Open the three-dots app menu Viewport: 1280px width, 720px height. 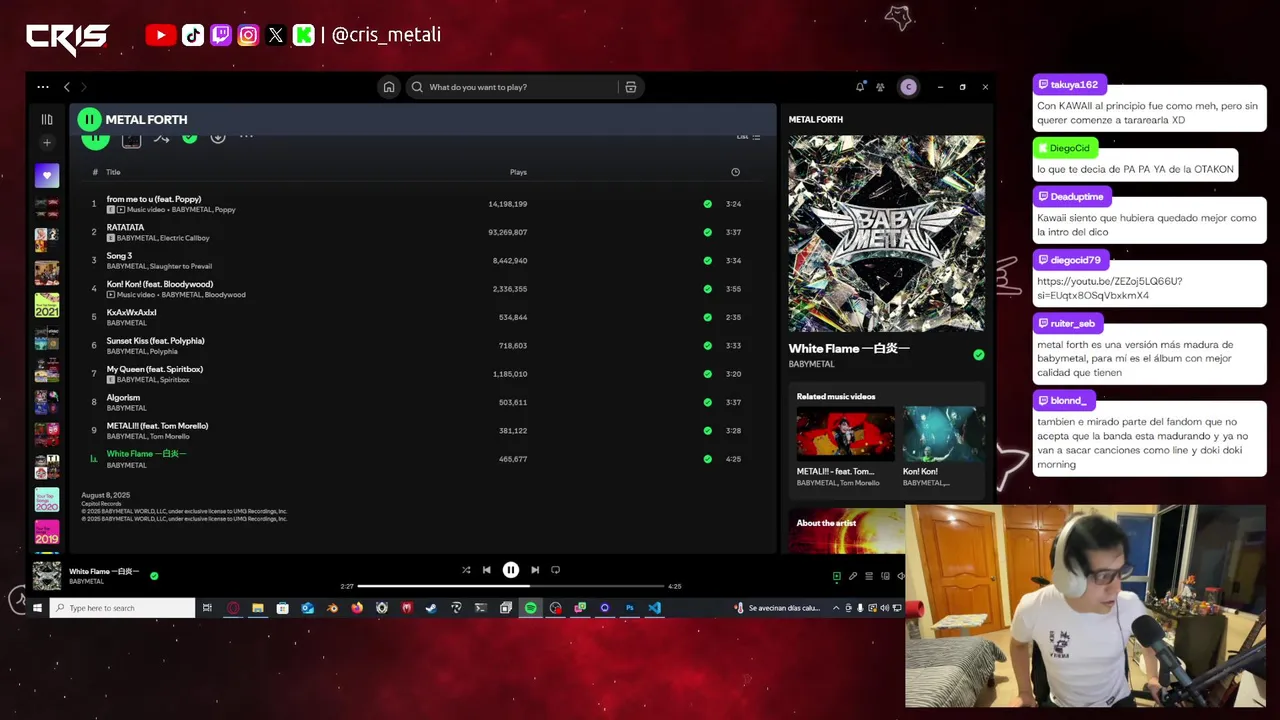pyautogui.click(x=43, y=87)
